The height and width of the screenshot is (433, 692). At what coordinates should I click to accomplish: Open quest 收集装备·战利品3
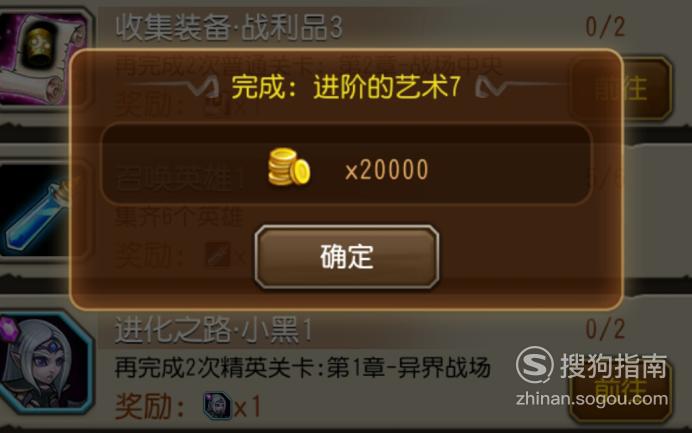[x=229, y=27]
